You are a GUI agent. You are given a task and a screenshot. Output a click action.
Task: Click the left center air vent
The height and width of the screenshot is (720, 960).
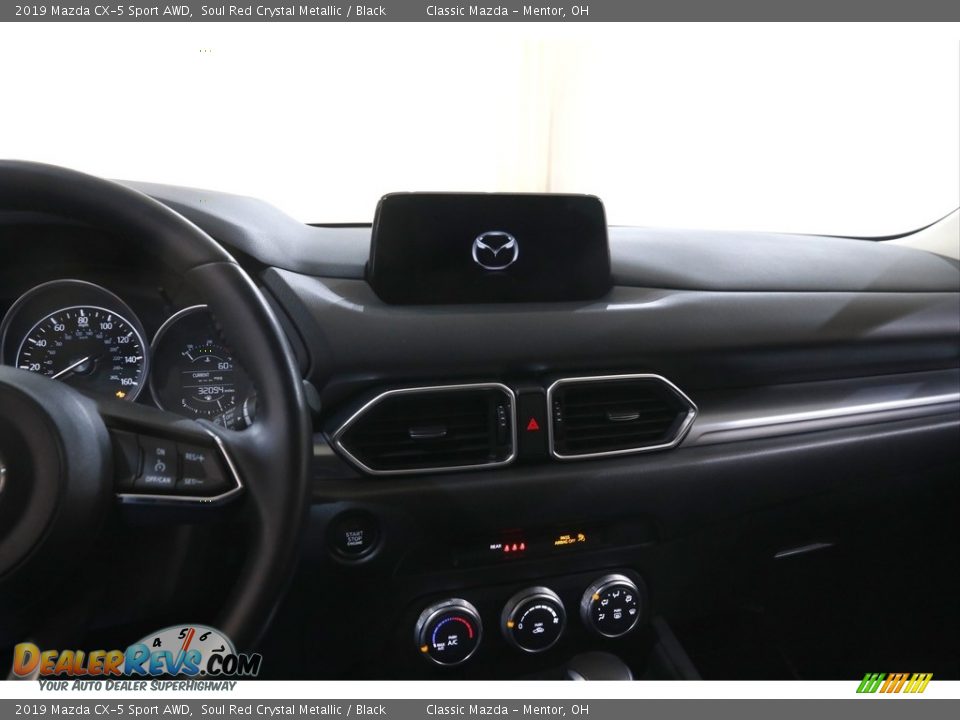click(425, 428)
